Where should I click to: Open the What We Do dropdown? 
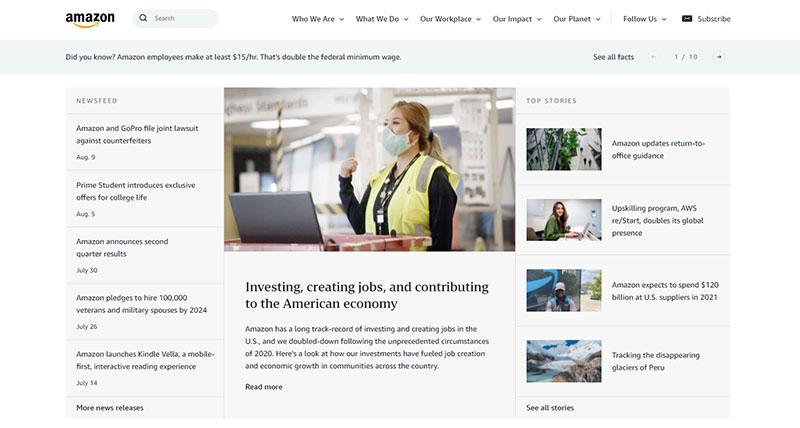[382, 19]
